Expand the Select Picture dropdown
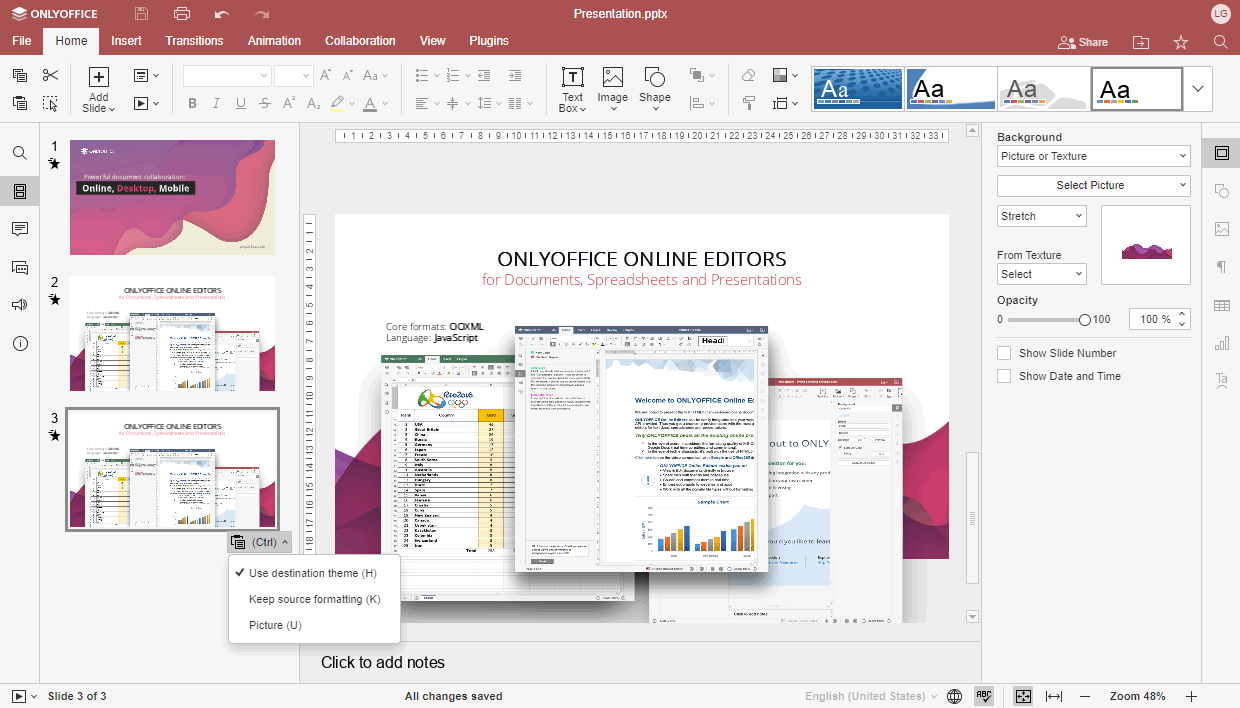Screen dimensions: 1240x708 [1093, 185]
